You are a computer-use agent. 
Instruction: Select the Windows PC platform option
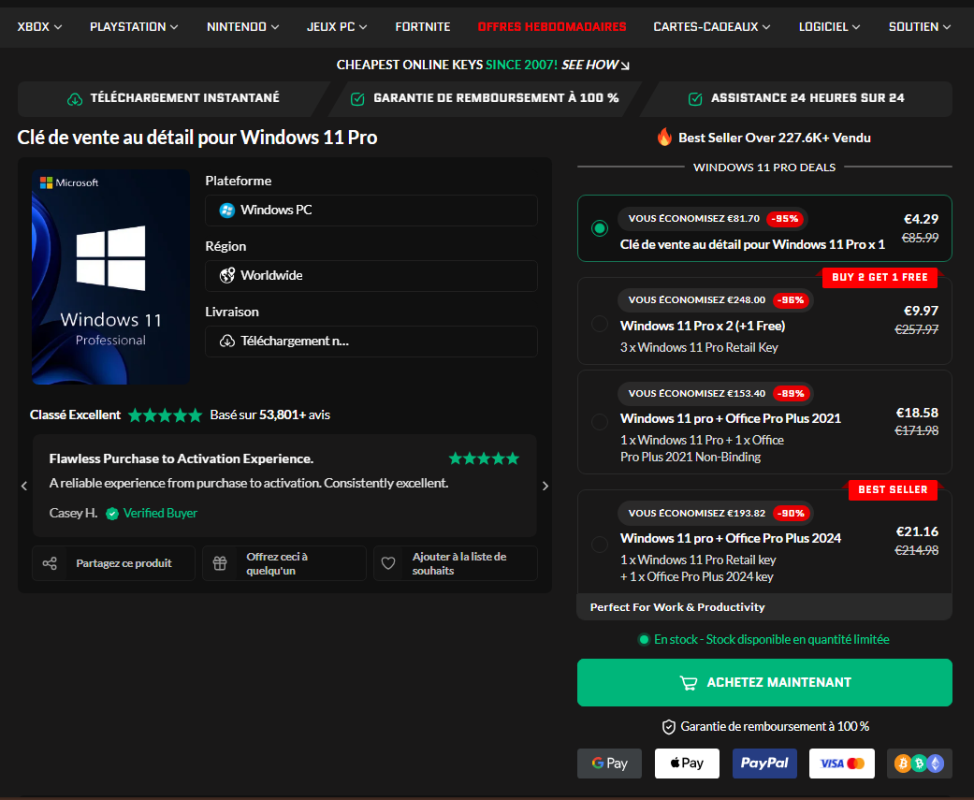371,211
